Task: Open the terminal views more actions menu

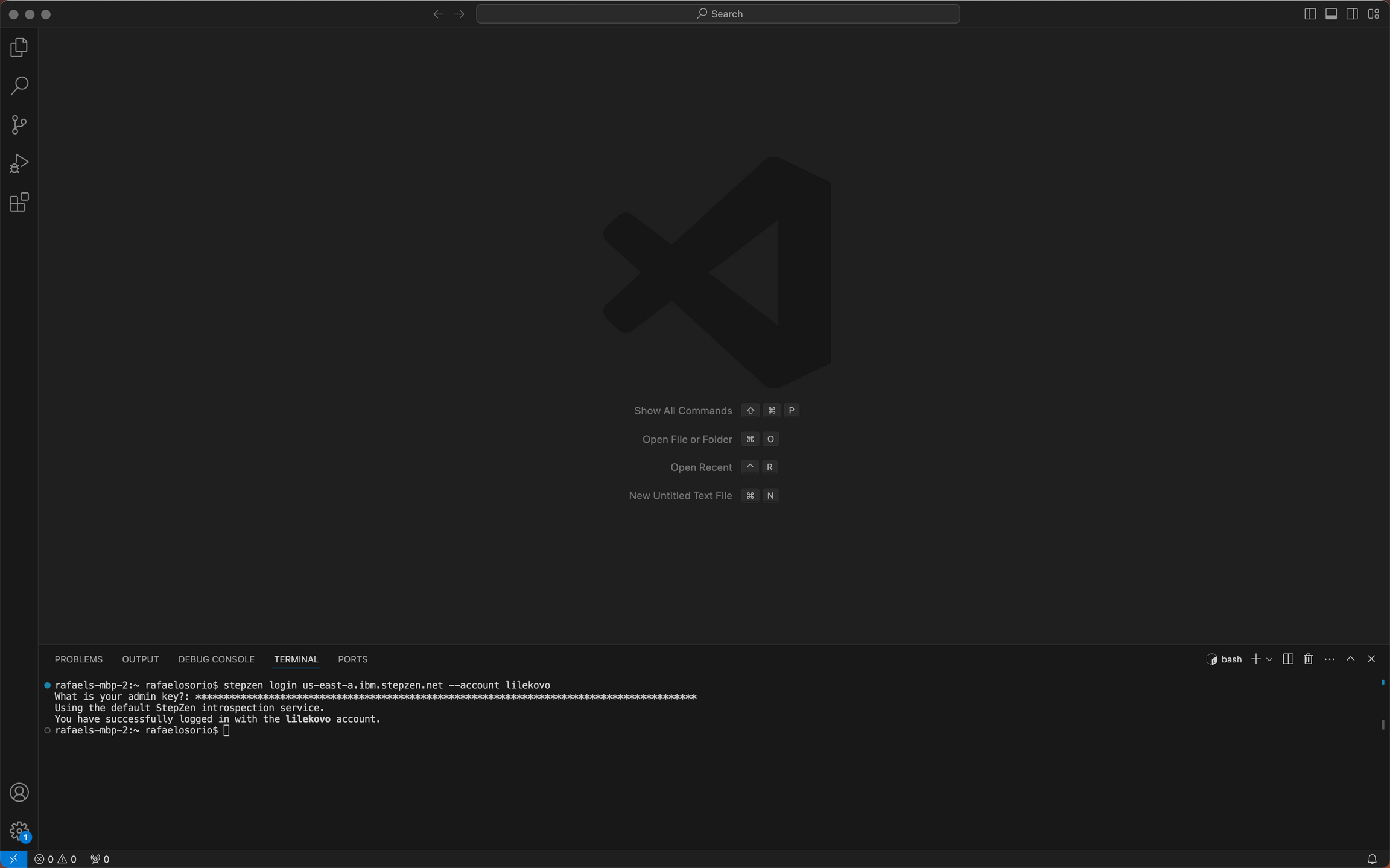Action: pos(1329,659)
